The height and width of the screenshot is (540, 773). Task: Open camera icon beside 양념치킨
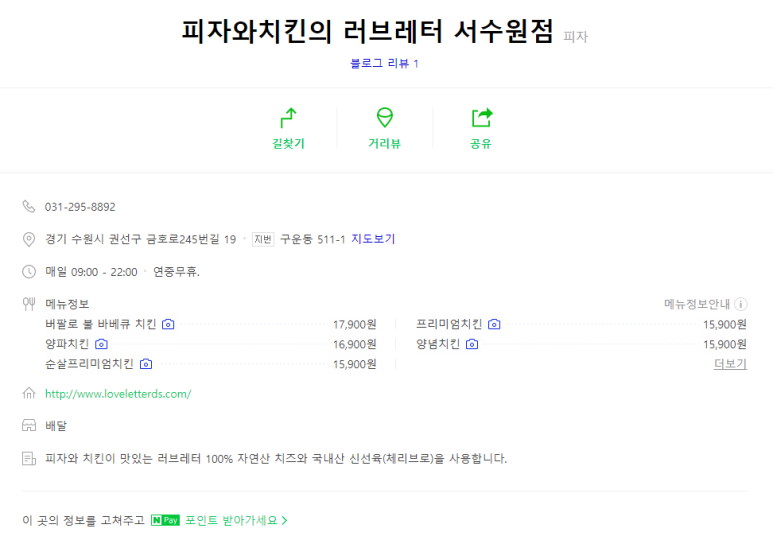472,344
